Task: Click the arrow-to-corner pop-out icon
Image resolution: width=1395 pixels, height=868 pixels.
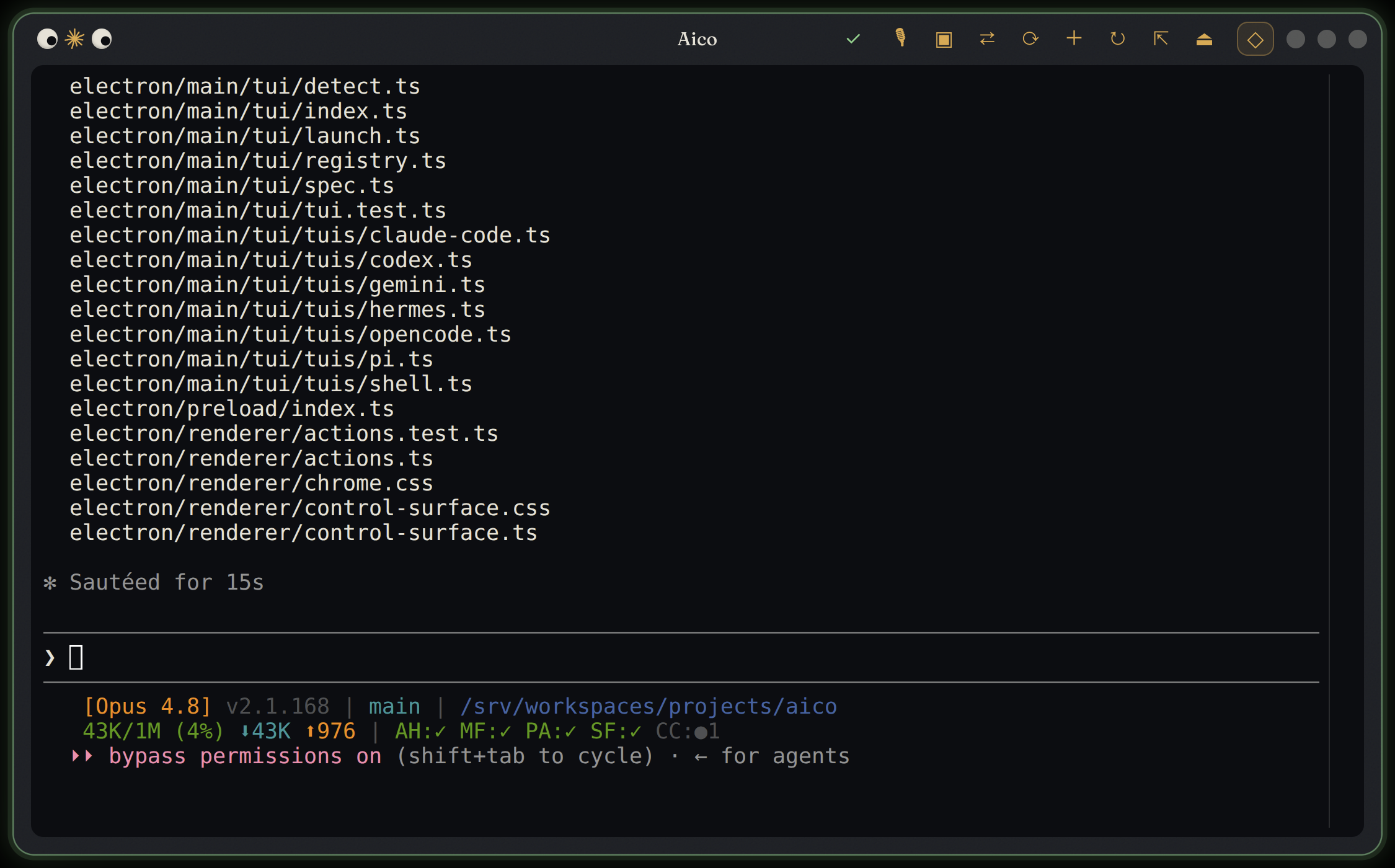Action: click(1161, 39)
